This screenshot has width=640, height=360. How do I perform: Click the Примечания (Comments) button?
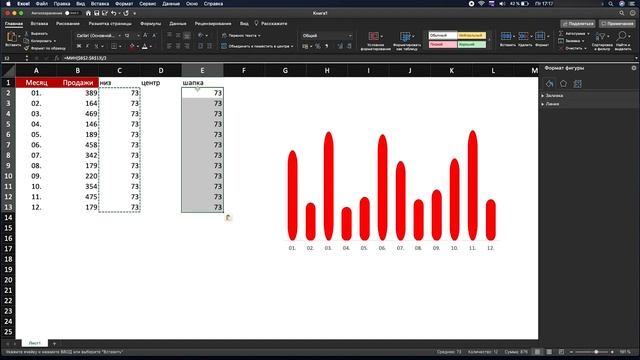click(x=617, y=24)
